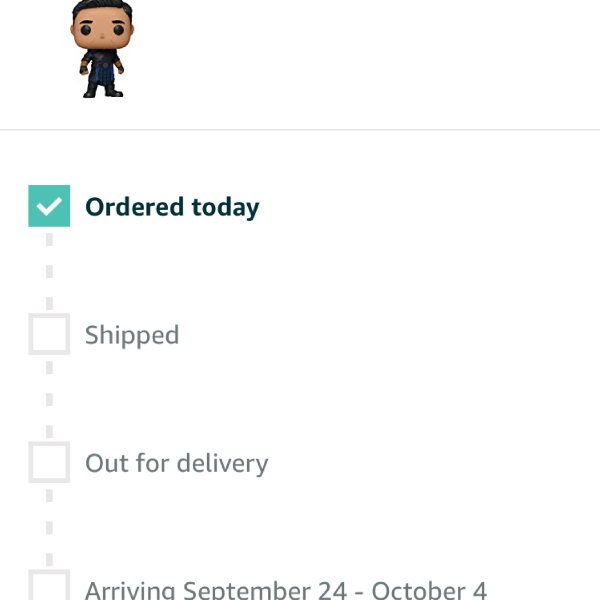Click the teal checkmark icon beside Ordered today

pos(49,206)
